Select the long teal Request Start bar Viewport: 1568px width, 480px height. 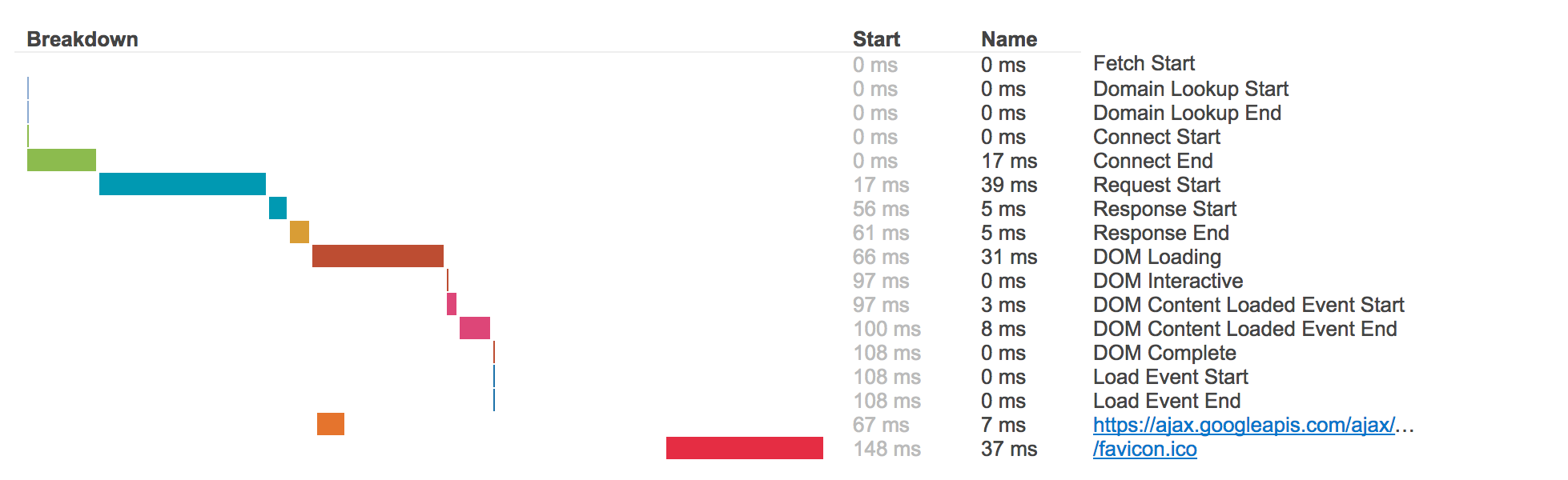pos(183,184)
